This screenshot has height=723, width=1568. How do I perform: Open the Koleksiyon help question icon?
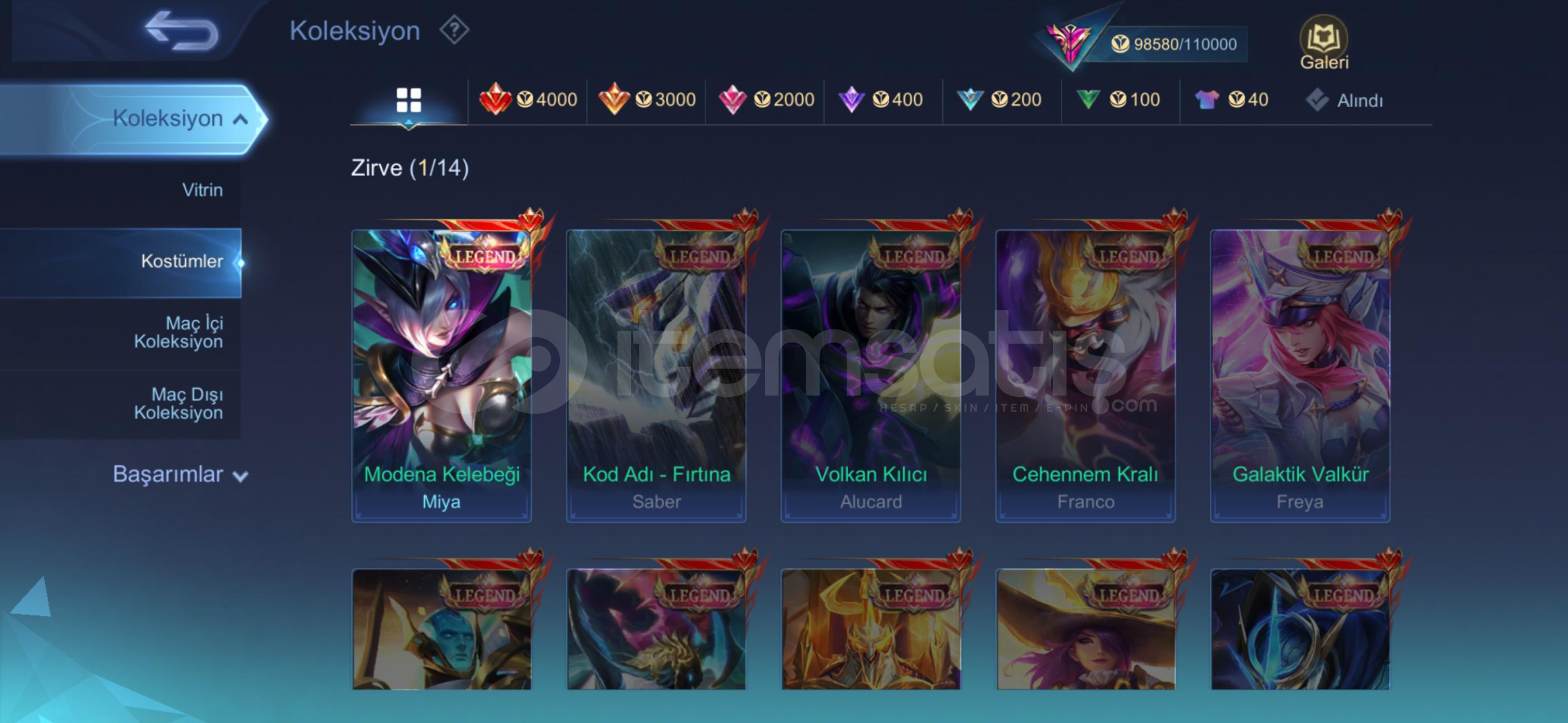[454, 30]
